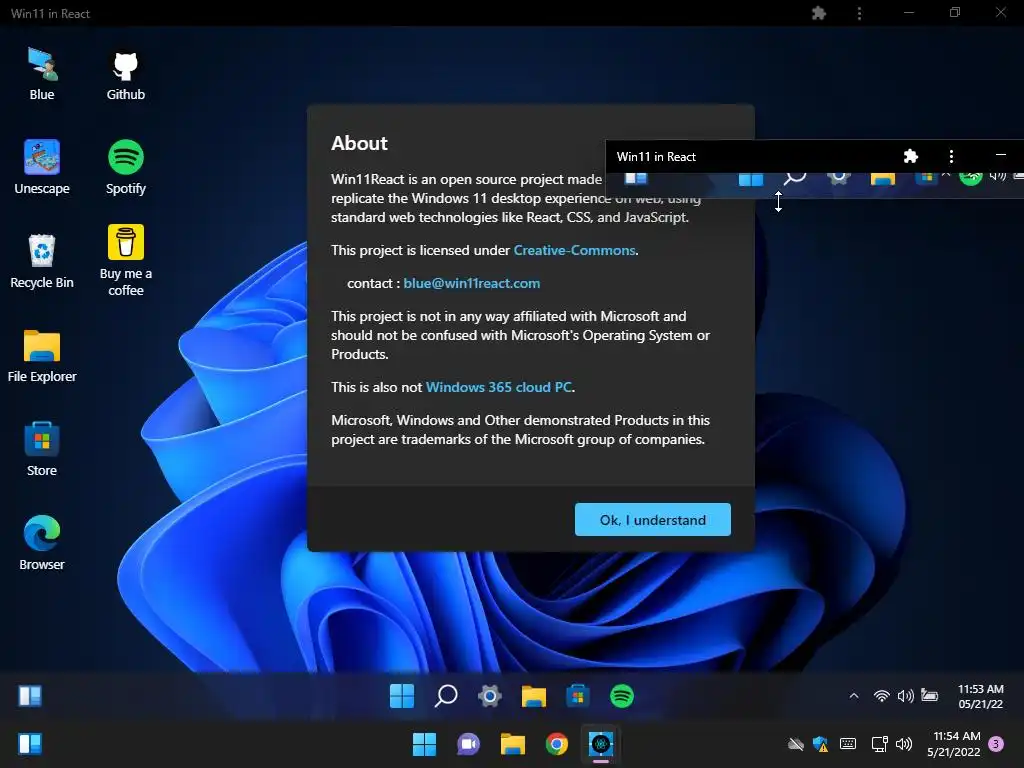Click the host volume tray icon
This screenshot has height=768, width=1024.
pyautogui.click(x=904, y=744)
